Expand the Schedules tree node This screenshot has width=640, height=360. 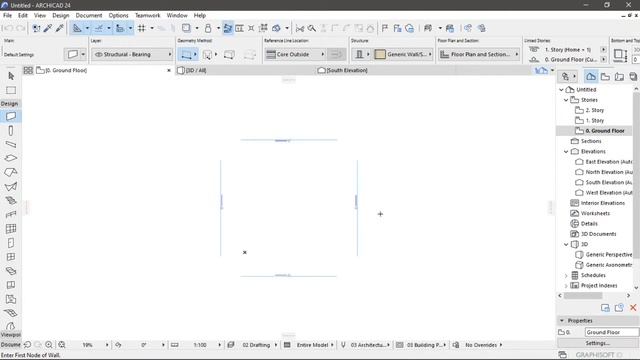click(566, 276)
